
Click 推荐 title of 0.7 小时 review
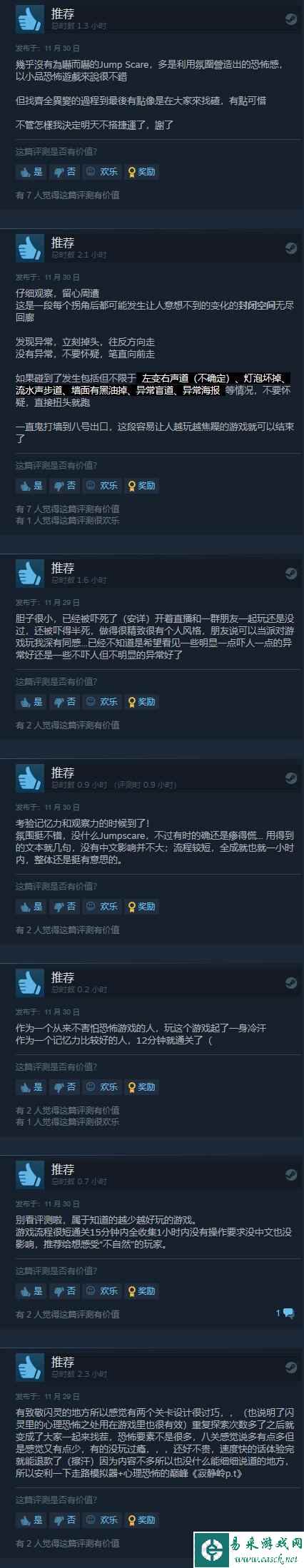click(x=63, y=1170)
